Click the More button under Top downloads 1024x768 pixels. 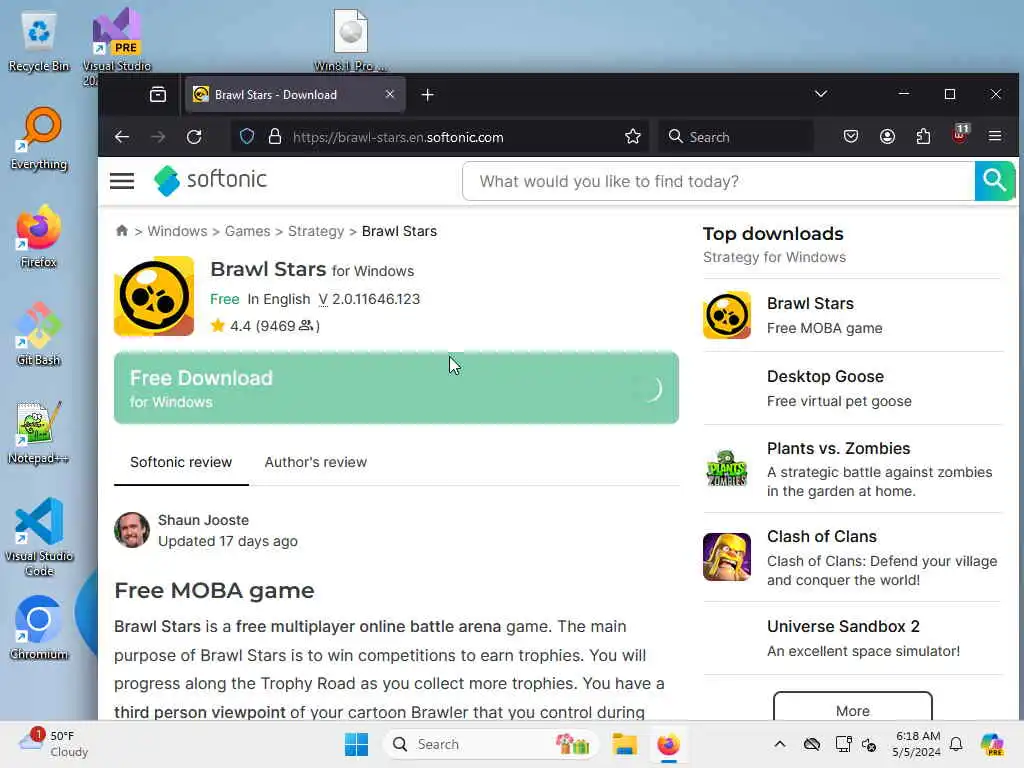[852, 709]
